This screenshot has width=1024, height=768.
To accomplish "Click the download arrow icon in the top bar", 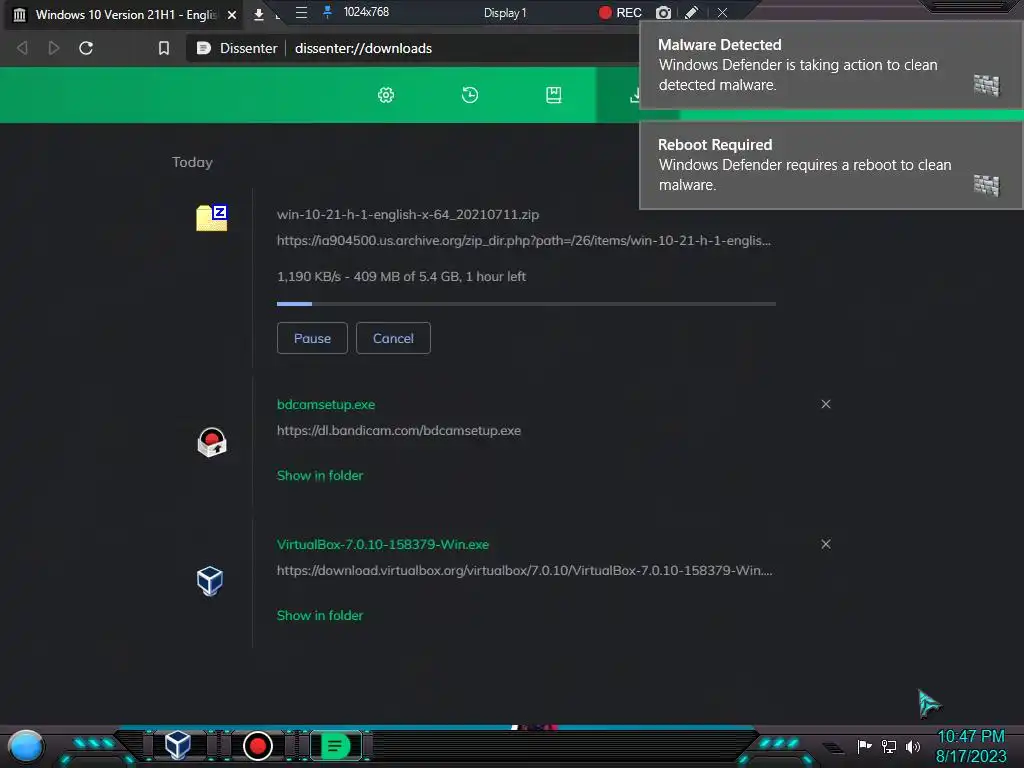I will (259, 14).
